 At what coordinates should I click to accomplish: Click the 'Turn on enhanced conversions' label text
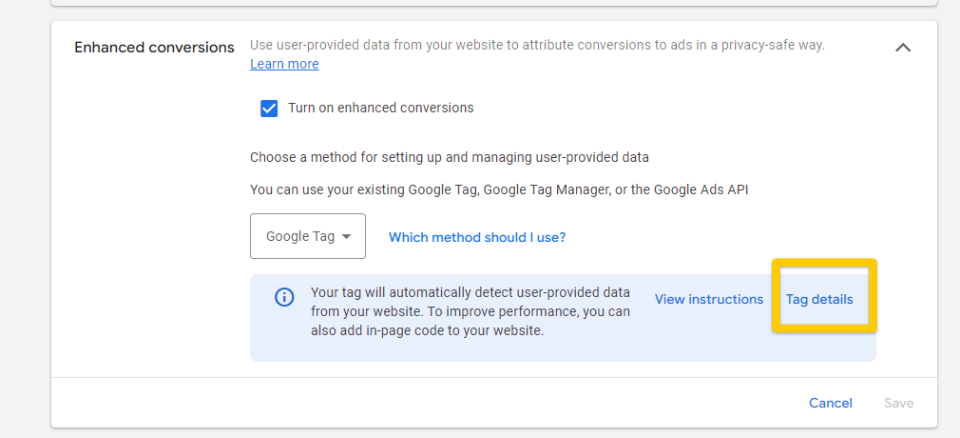(381, 108)
